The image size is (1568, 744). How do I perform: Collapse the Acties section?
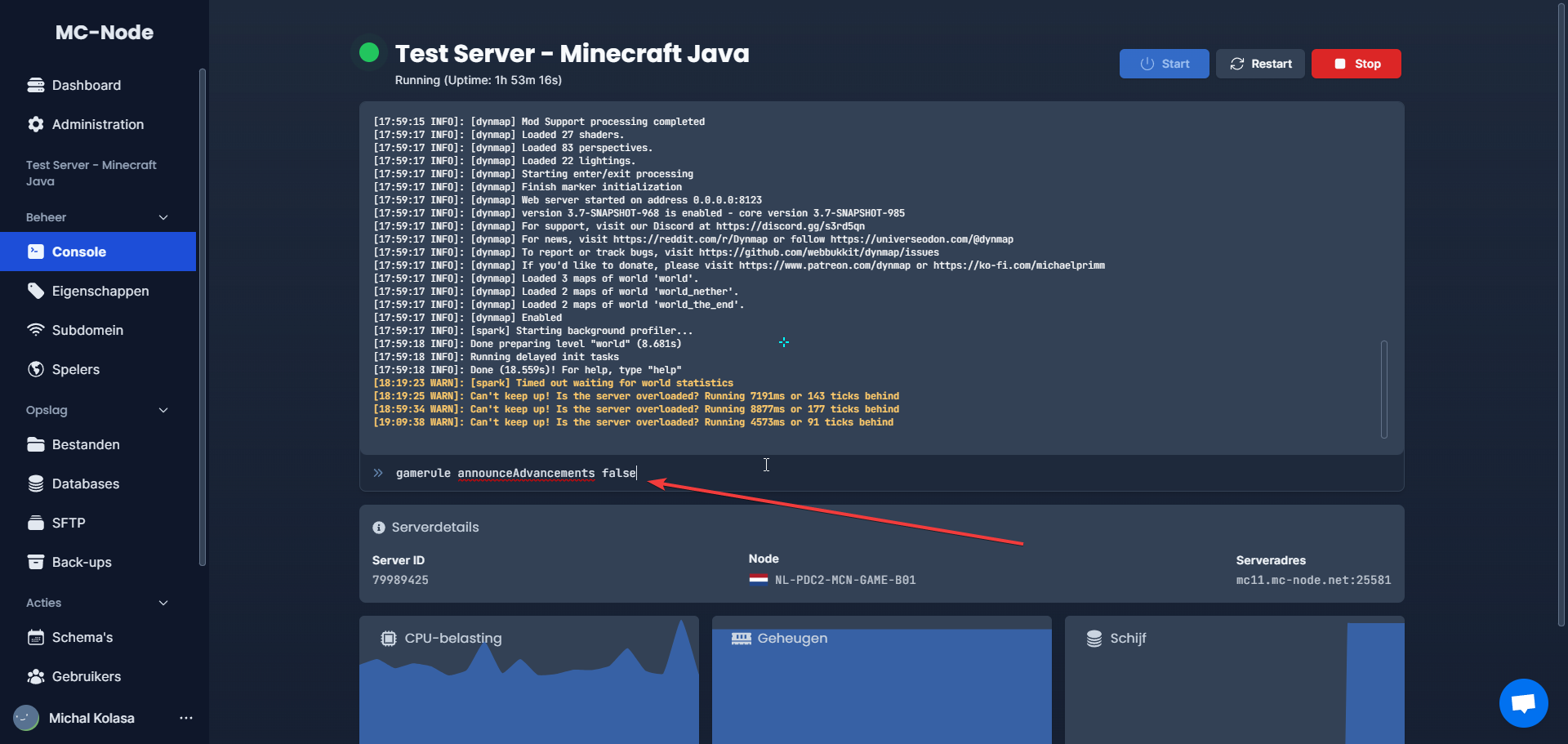[163, 603]
